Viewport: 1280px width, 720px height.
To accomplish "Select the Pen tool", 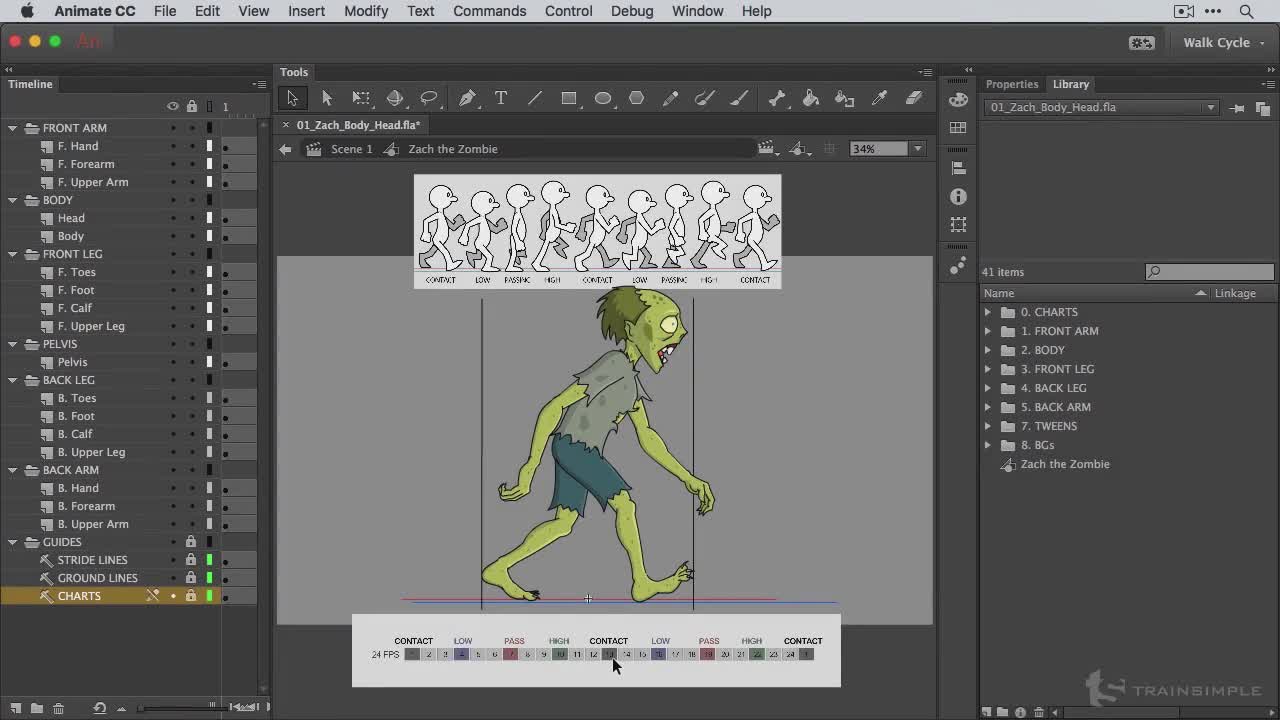I will [x=467, y=98].
